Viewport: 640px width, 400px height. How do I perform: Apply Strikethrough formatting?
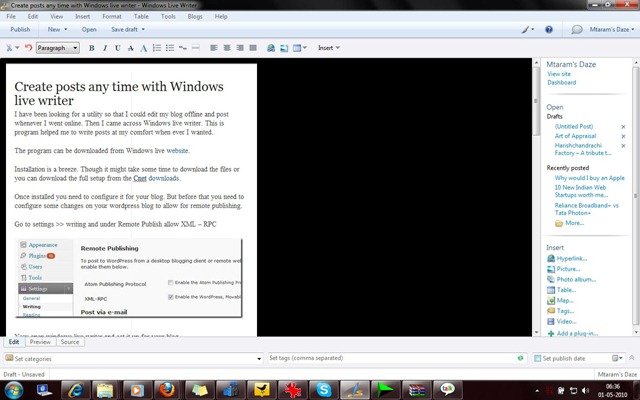[131, 48]
